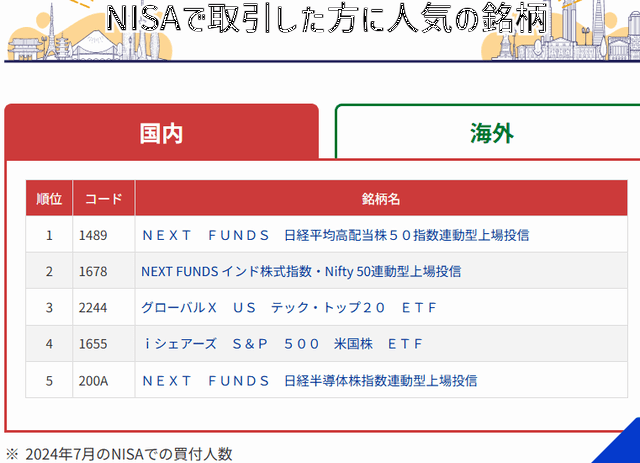Open グローバルX US テック・トップ20 ETF link
The image size is (640, 463).
289,307
